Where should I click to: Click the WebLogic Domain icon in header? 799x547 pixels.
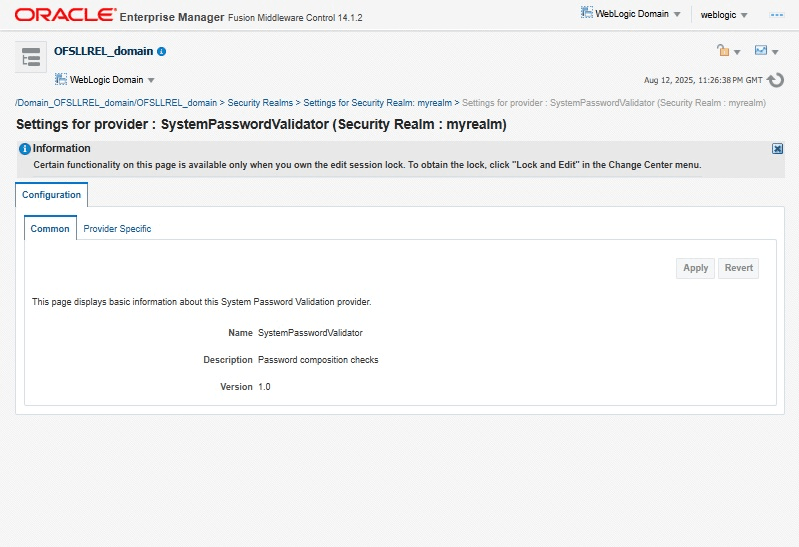tap(587, 13)
